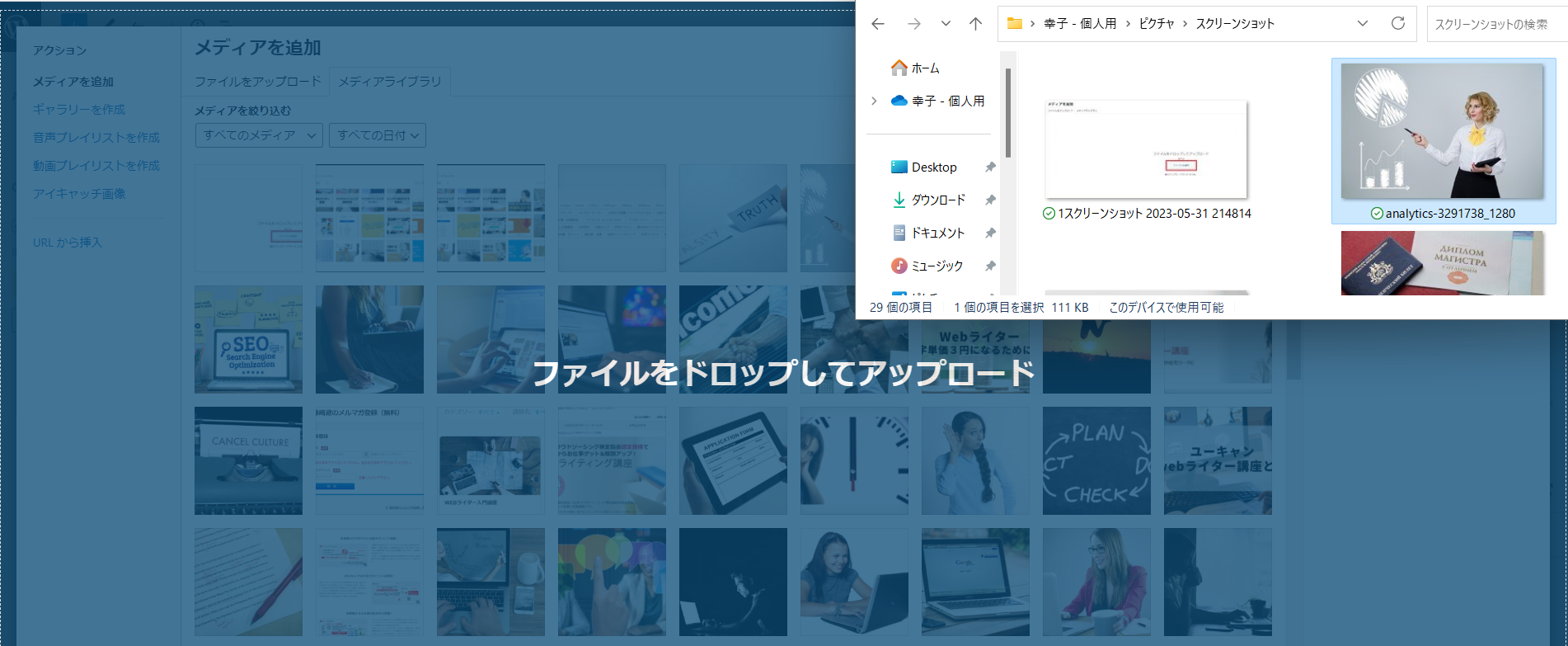Image resolution: width=1568 pixels, height=646 pixels.
Task: Click スクリーンショット in the breadcrumb path
Action: click(1235, 23)
